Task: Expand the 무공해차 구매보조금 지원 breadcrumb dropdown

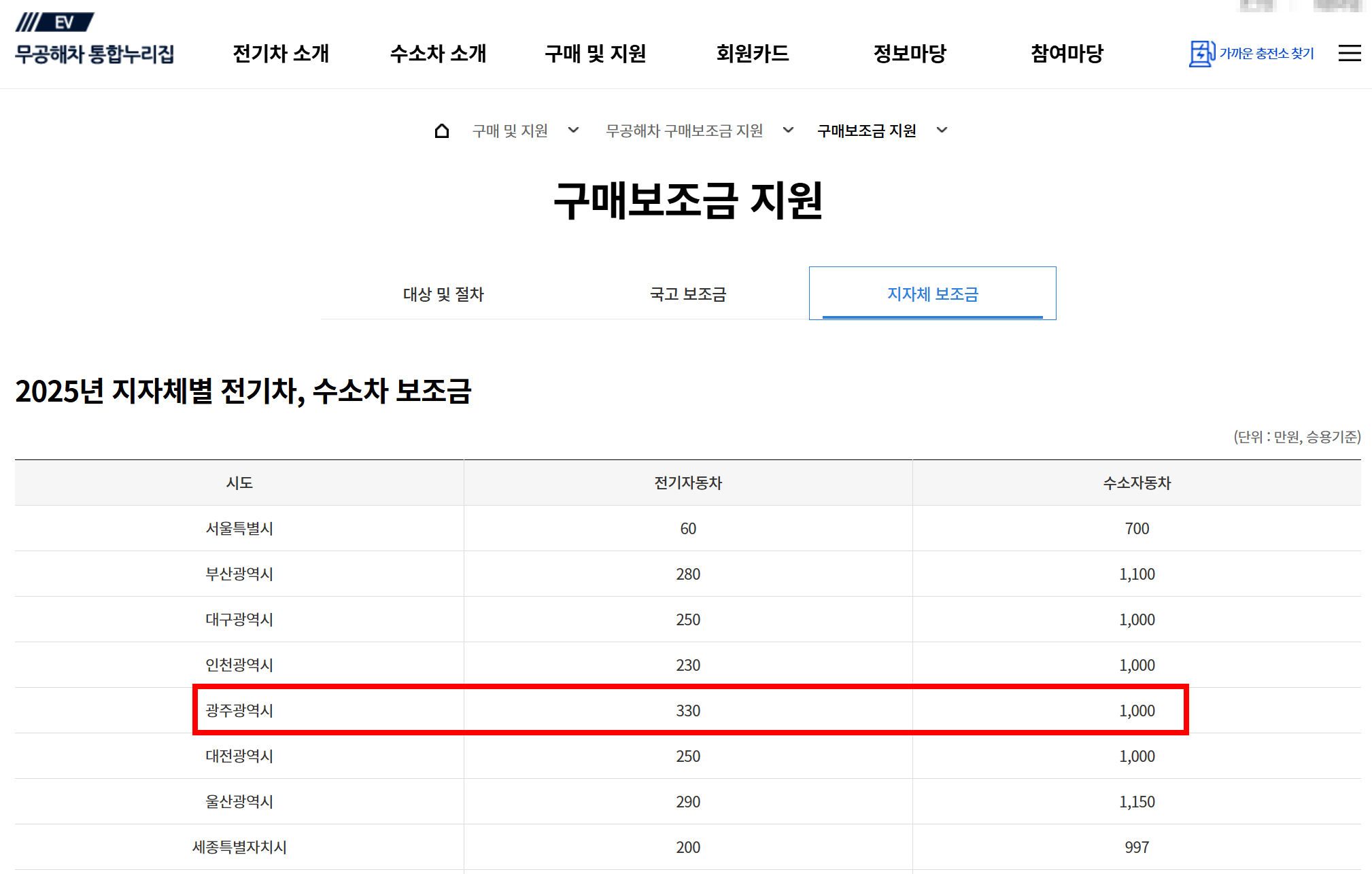Action: coord(788,130)
